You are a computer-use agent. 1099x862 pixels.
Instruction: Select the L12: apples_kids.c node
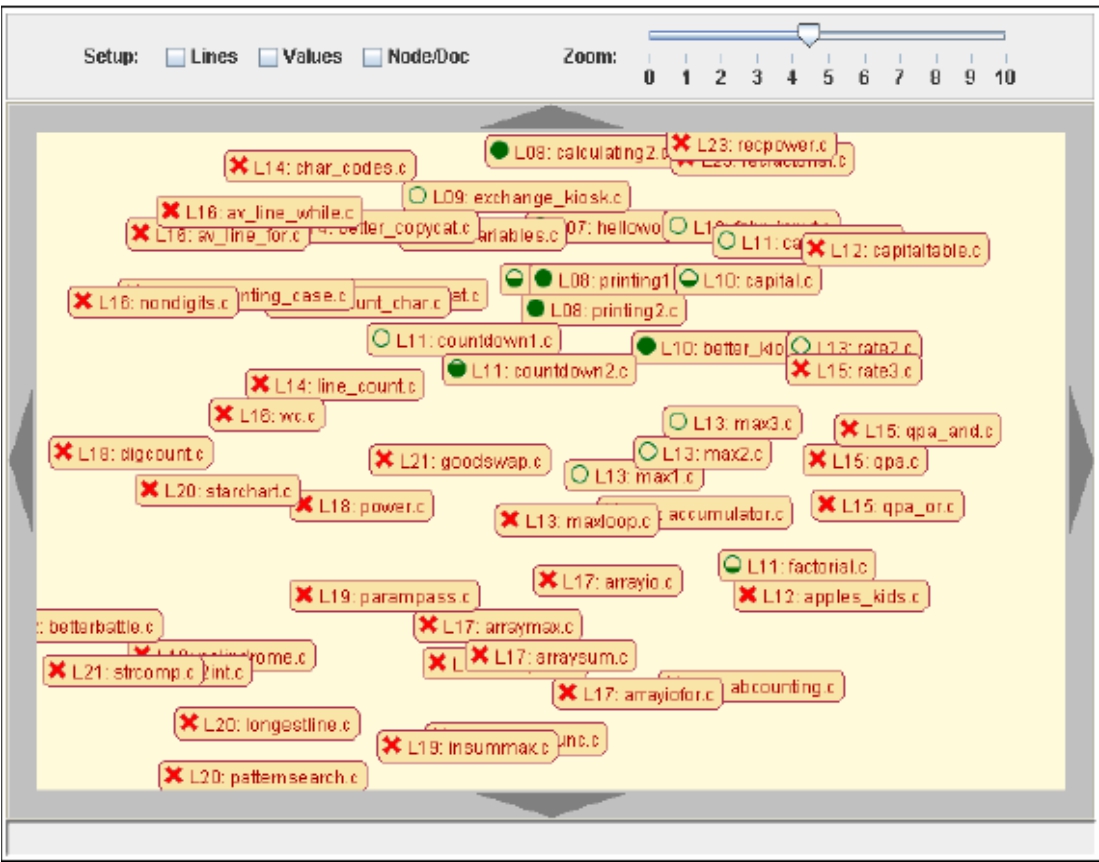click(831, 596)
